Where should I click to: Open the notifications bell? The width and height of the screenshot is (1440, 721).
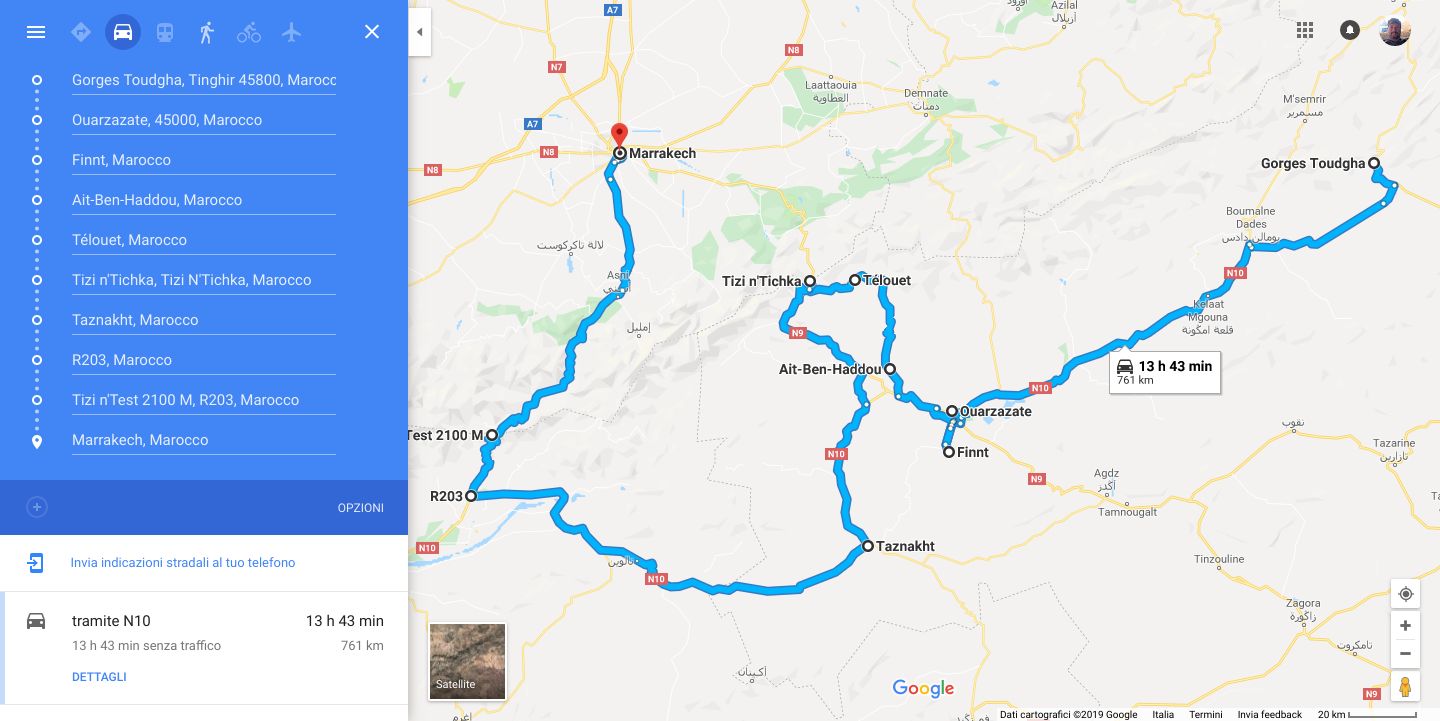point(1349,30)
